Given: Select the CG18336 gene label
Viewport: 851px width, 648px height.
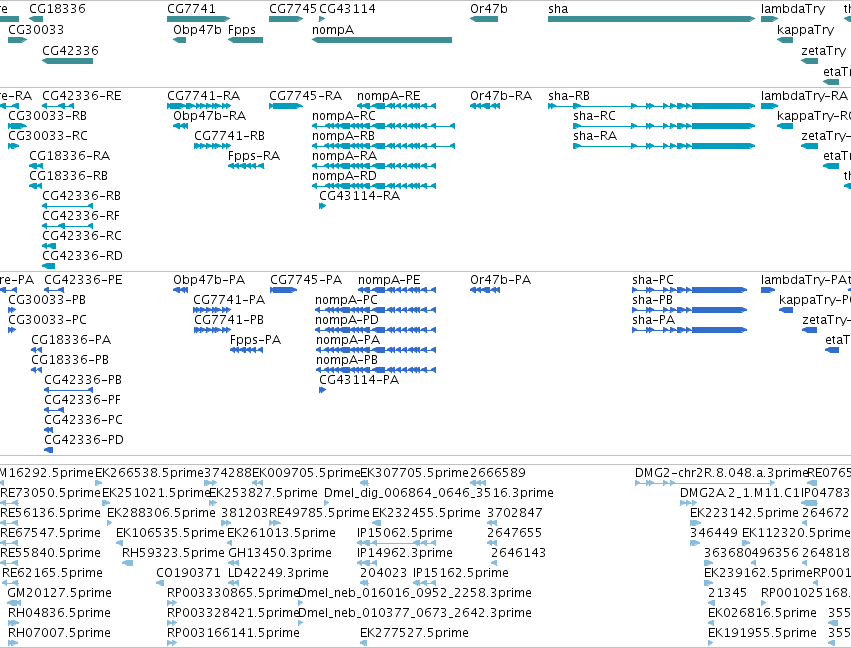Looking at the screenshot, I should (x=57, y=9).
